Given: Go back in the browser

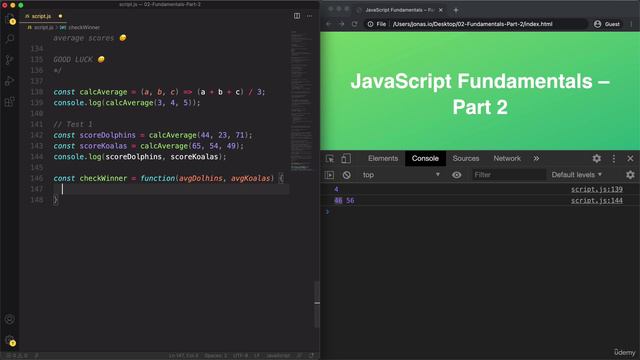Looking at the screenshot, I should [x=329, y=24].
